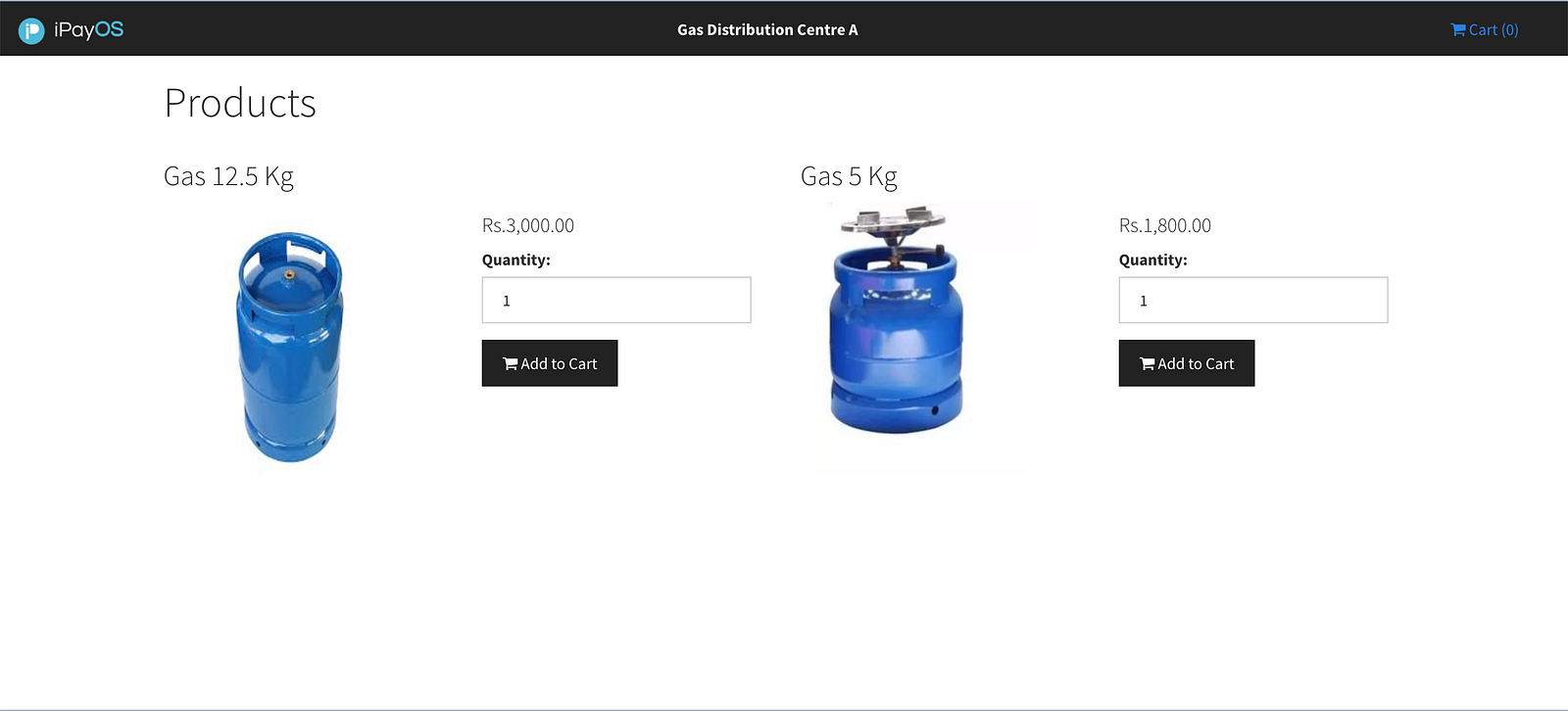The width and height of the screenshot is (1568, 711).
Task: Click the Rs.1,800.00 price label
Action: coord(1165,225)
